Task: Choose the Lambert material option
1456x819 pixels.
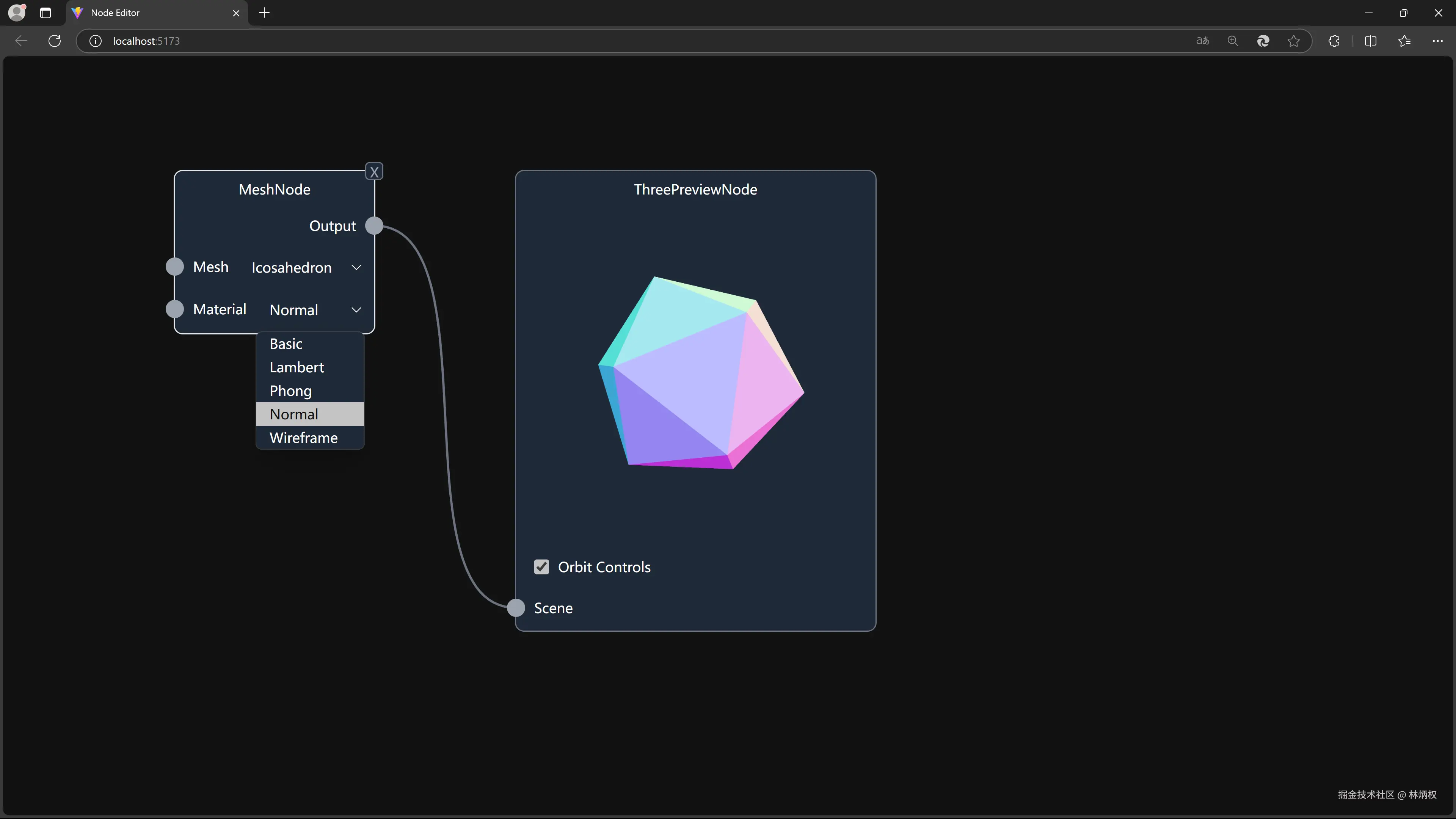Action: (297, 367)
